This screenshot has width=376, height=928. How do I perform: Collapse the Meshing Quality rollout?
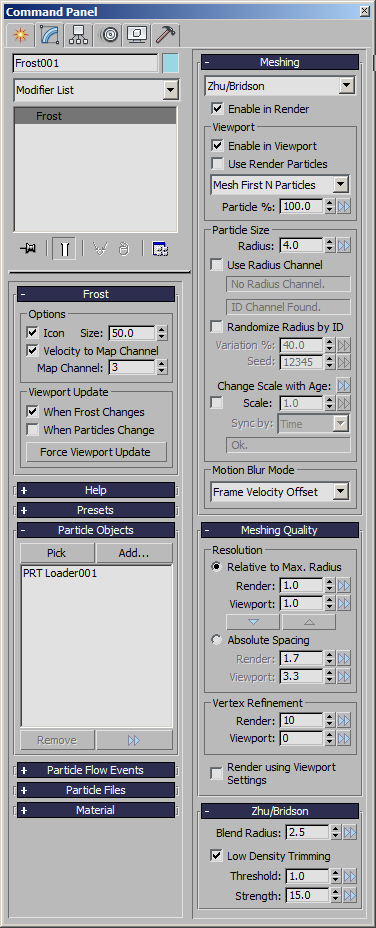pyautogui.click(x=280, y=530)
